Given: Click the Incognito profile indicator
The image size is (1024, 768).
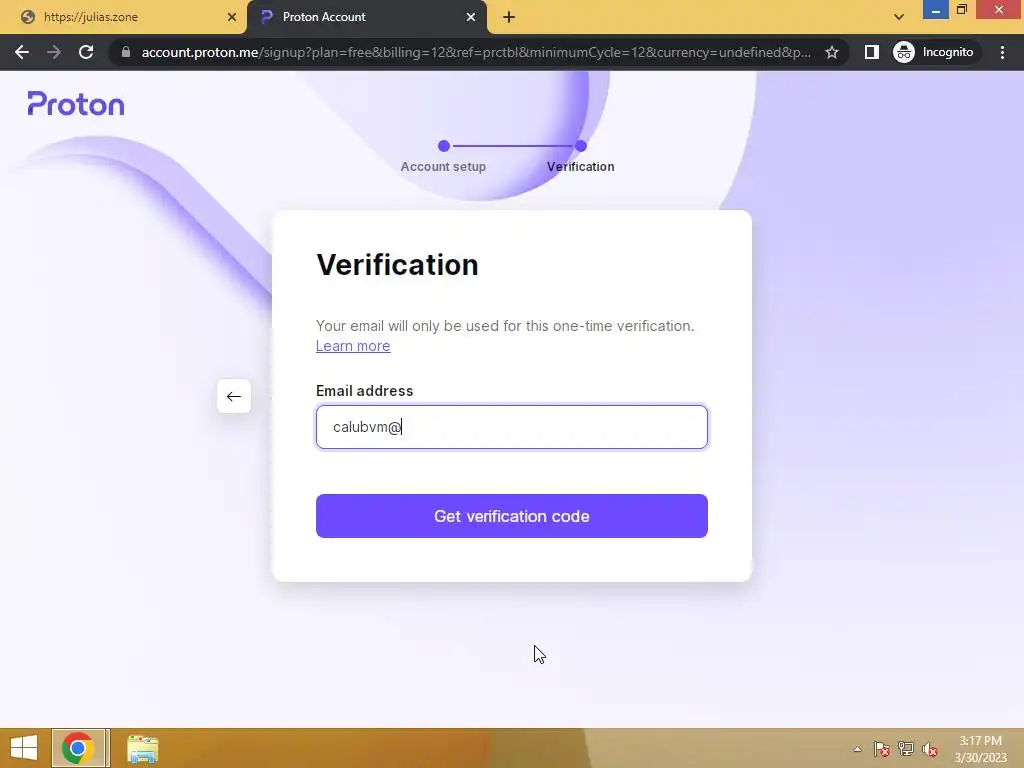Looking at the screenshot, I should [x=933, y=52].
